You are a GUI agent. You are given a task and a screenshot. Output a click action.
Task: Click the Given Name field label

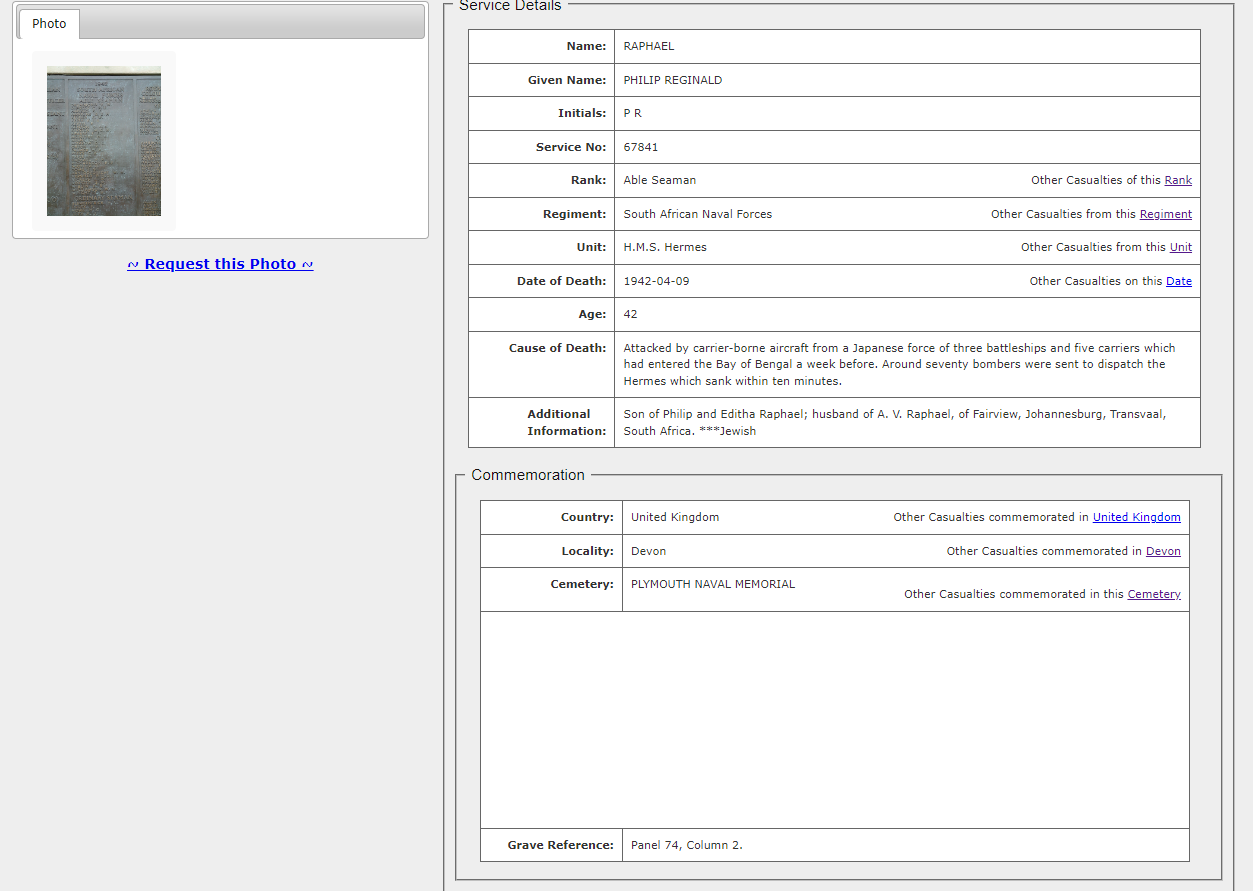coord(567,80)
